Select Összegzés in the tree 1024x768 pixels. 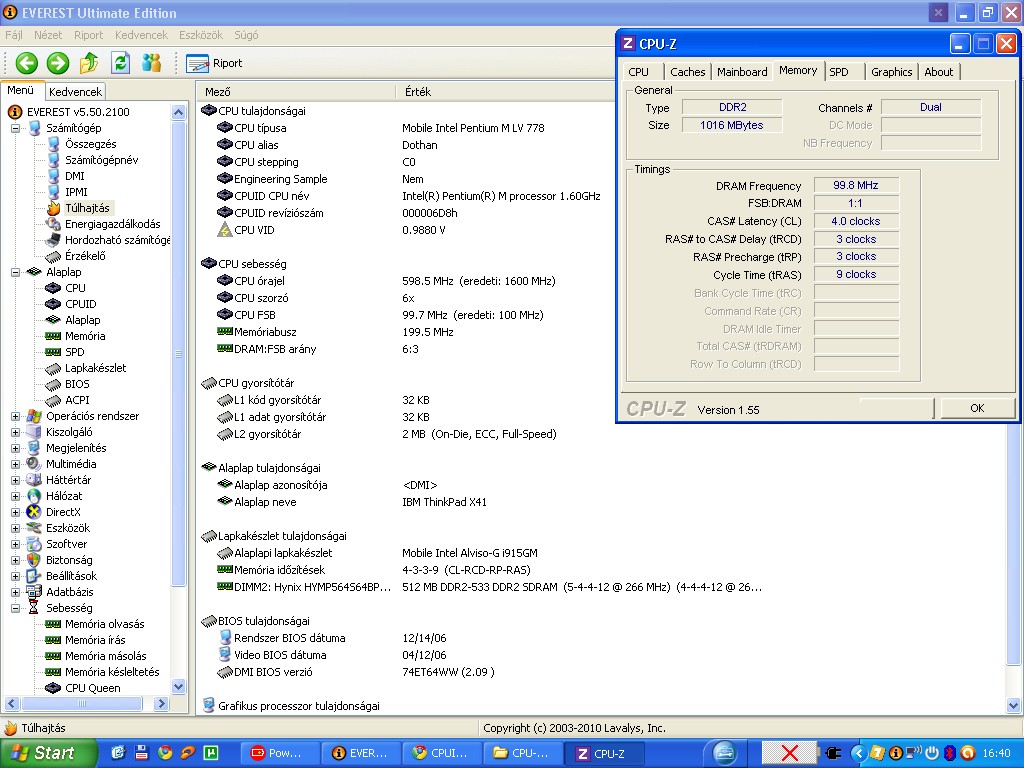click(90, 144)
